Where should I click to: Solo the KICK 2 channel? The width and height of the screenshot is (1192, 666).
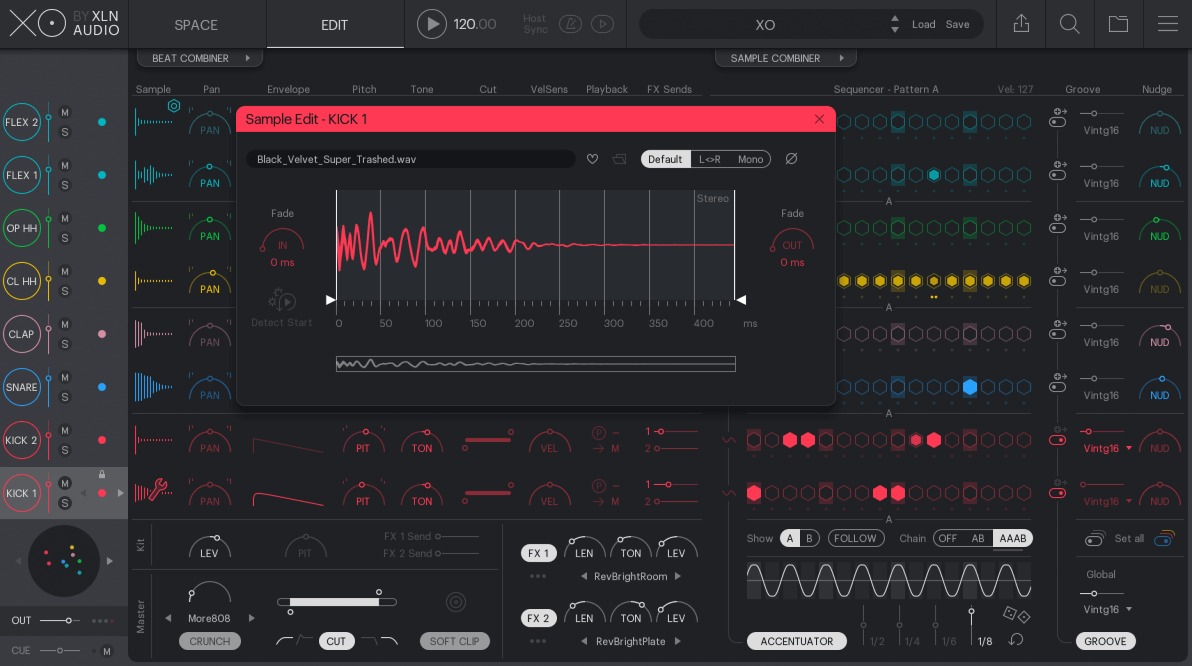click(x=63, y=450)
